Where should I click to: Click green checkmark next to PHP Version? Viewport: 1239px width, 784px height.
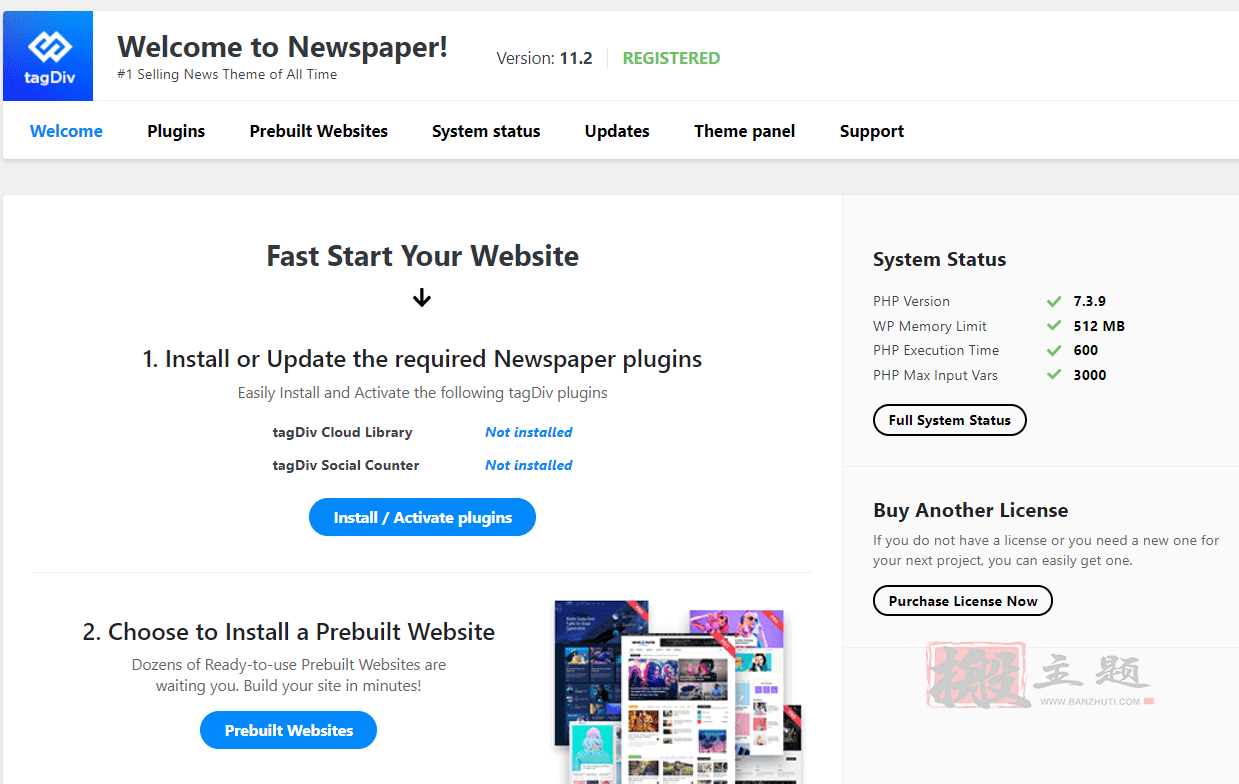point(1053,301)
